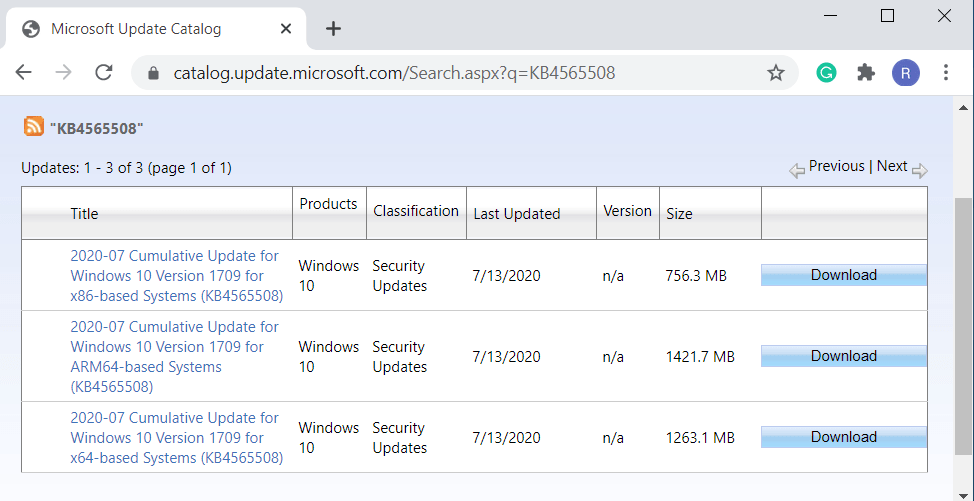
Task: Bookmark this page with the star icon
Action: pos(775,73)
